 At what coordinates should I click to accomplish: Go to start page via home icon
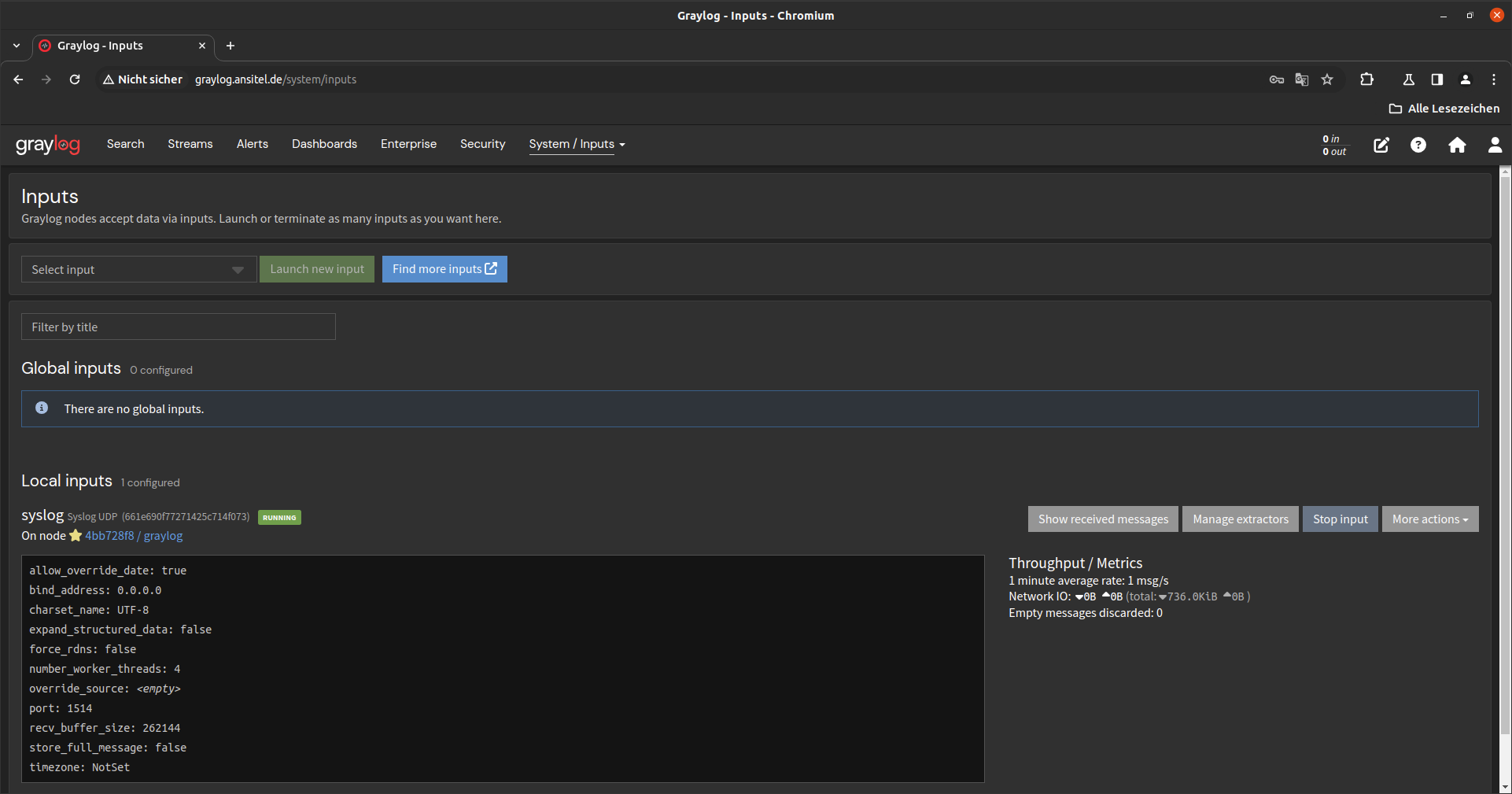pyautogui.click(x=1457, y=146)
